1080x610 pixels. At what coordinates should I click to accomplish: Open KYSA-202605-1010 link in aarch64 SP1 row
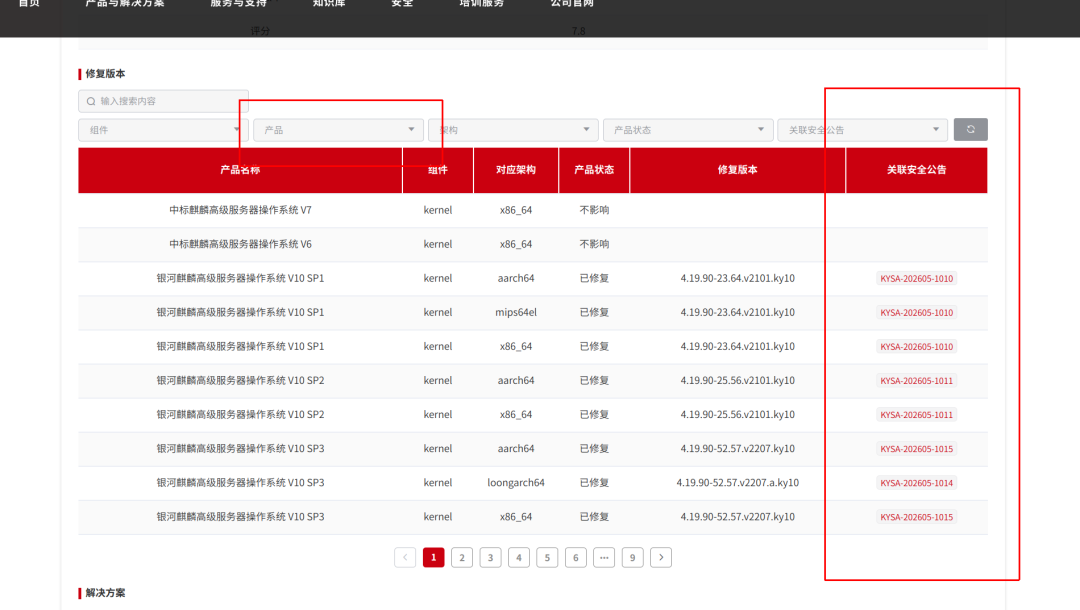pos(916,279)
